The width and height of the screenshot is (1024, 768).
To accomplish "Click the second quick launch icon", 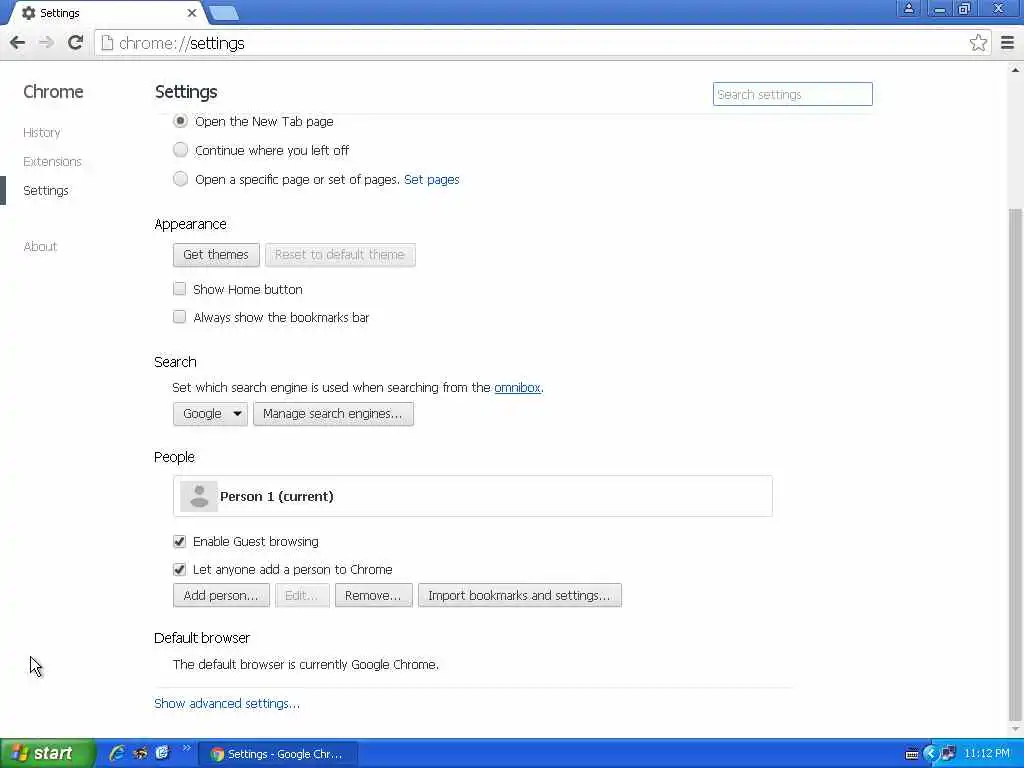I will (x=140, y=753).
